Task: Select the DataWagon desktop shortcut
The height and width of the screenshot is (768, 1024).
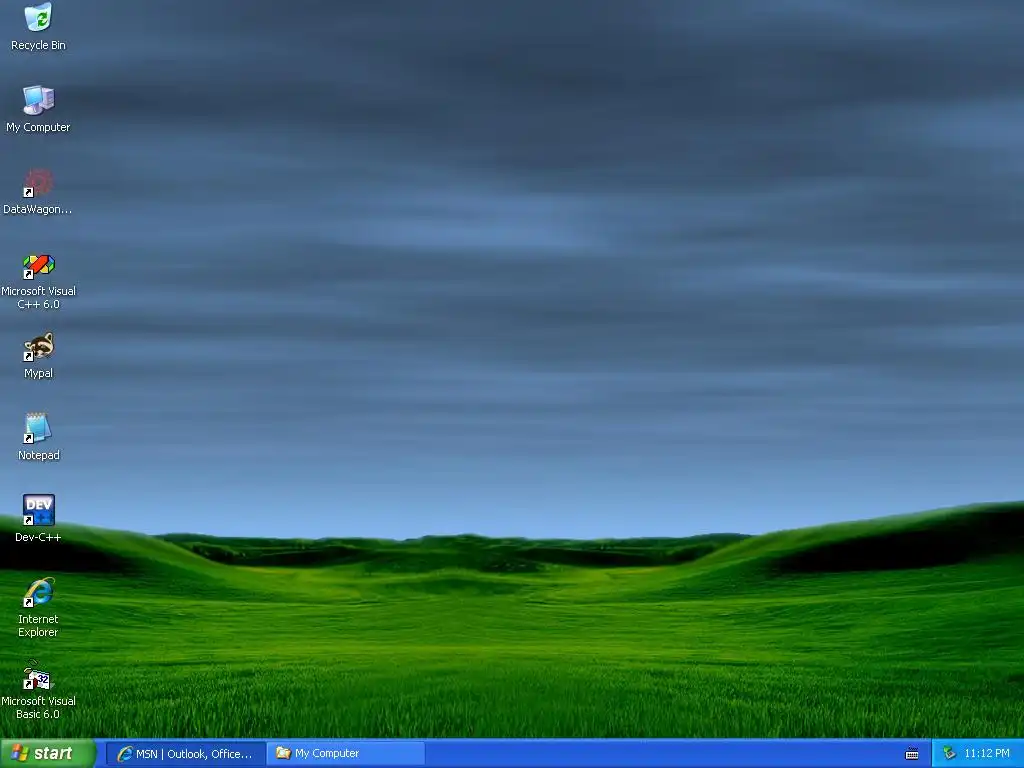Action: tap(38, 191)
